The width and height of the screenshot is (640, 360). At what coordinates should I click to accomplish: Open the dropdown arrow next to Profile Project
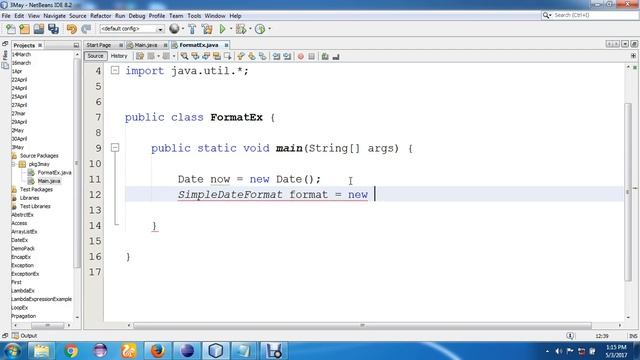pos(269,29)
